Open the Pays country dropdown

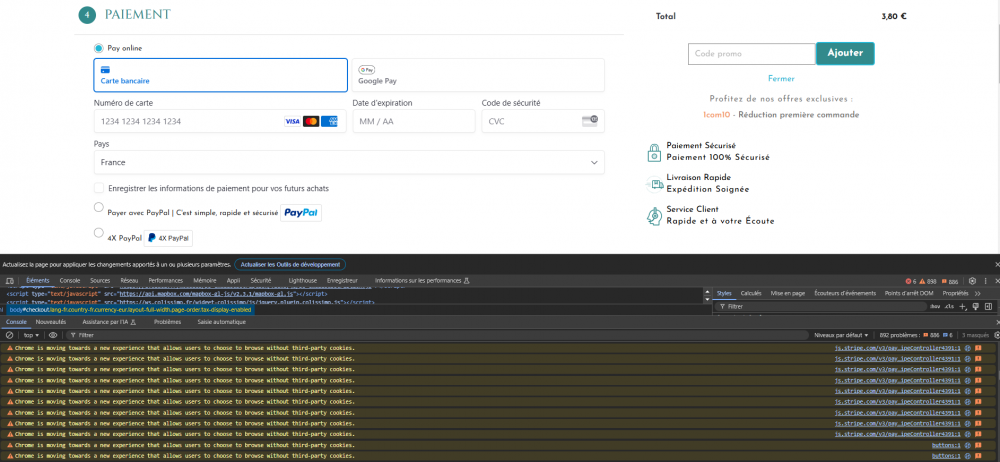pyautogui.click(x=349, y=162)
